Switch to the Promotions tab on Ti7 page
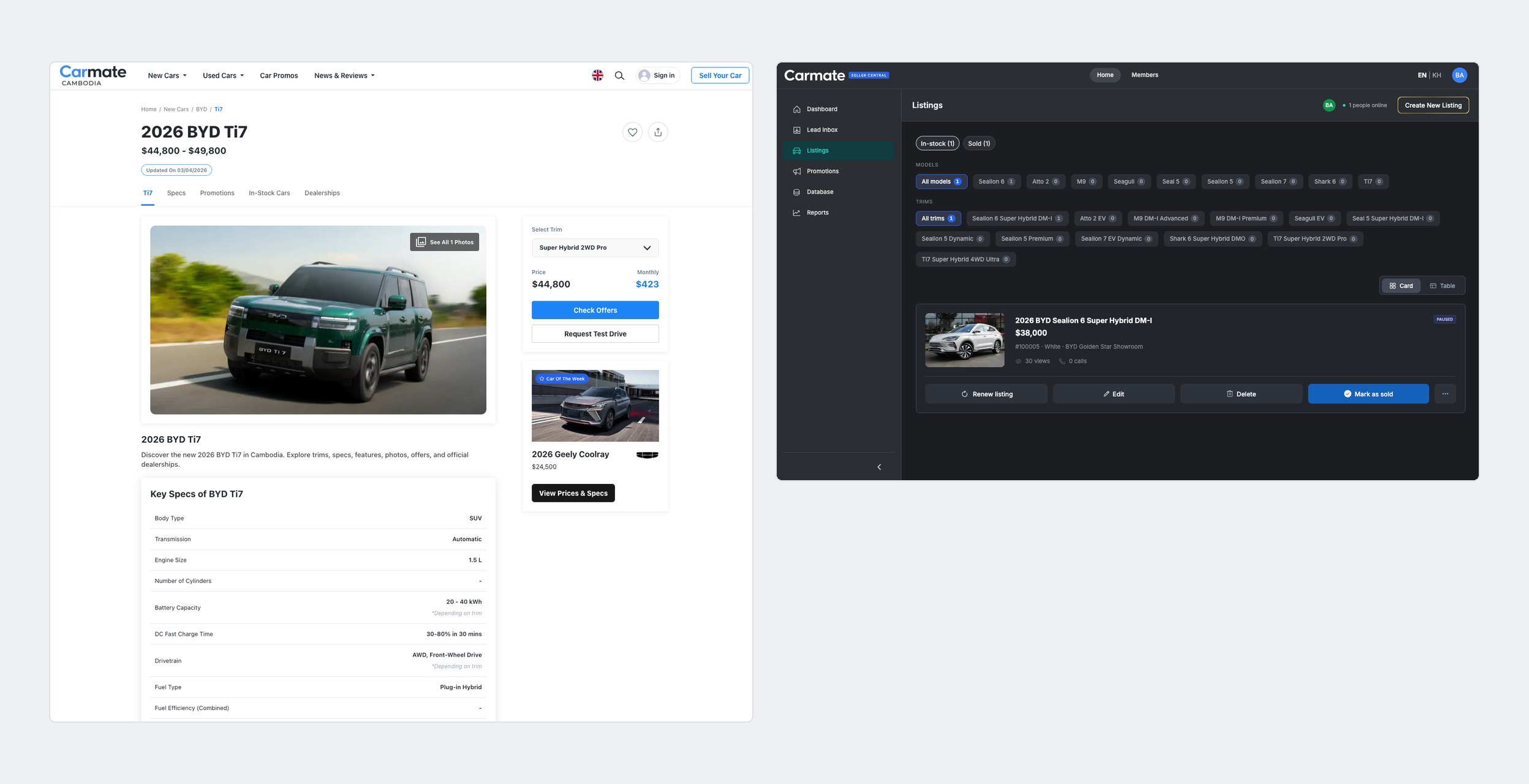The height and width of the screenshot is (784, 1529). click(217, 193)
